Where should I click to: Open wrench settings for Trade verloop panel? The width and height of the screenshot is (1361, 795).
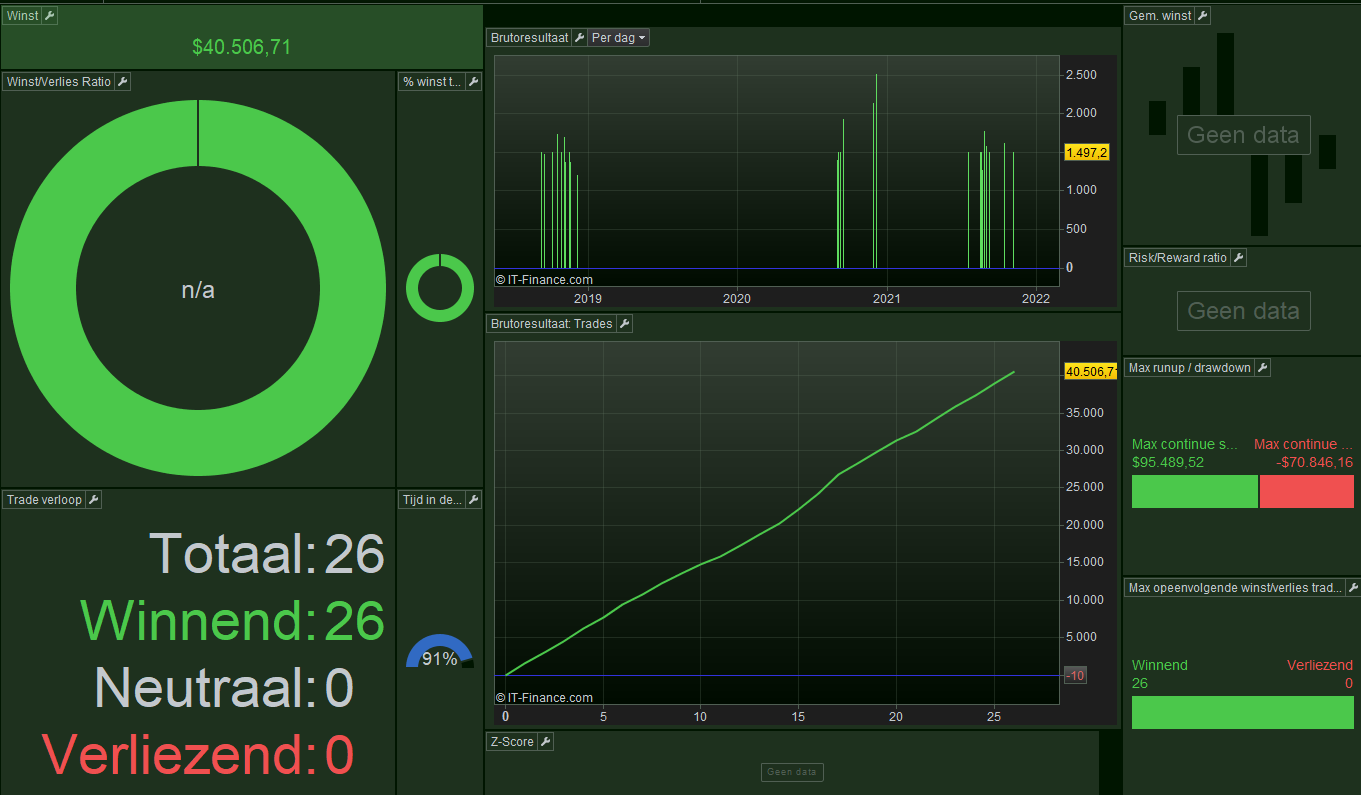tap(94, 500)
